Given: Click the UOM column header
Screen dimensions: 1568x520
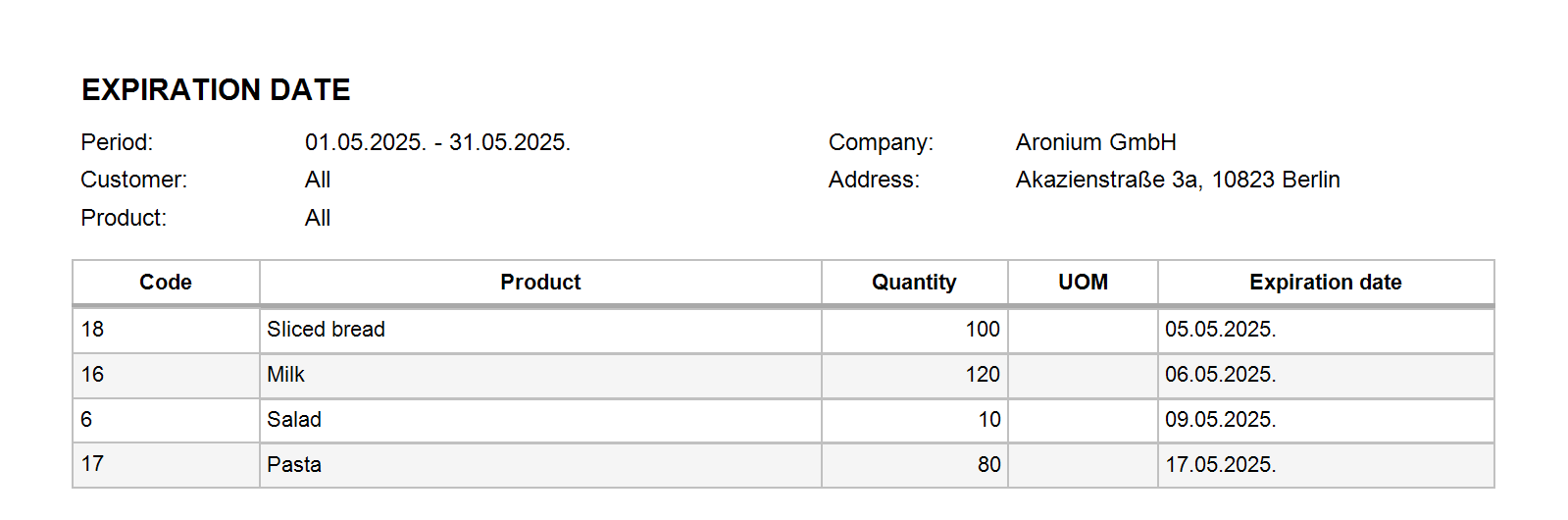Looking at the screenshot, I should pyautogui.click(x=1083, y=283).
